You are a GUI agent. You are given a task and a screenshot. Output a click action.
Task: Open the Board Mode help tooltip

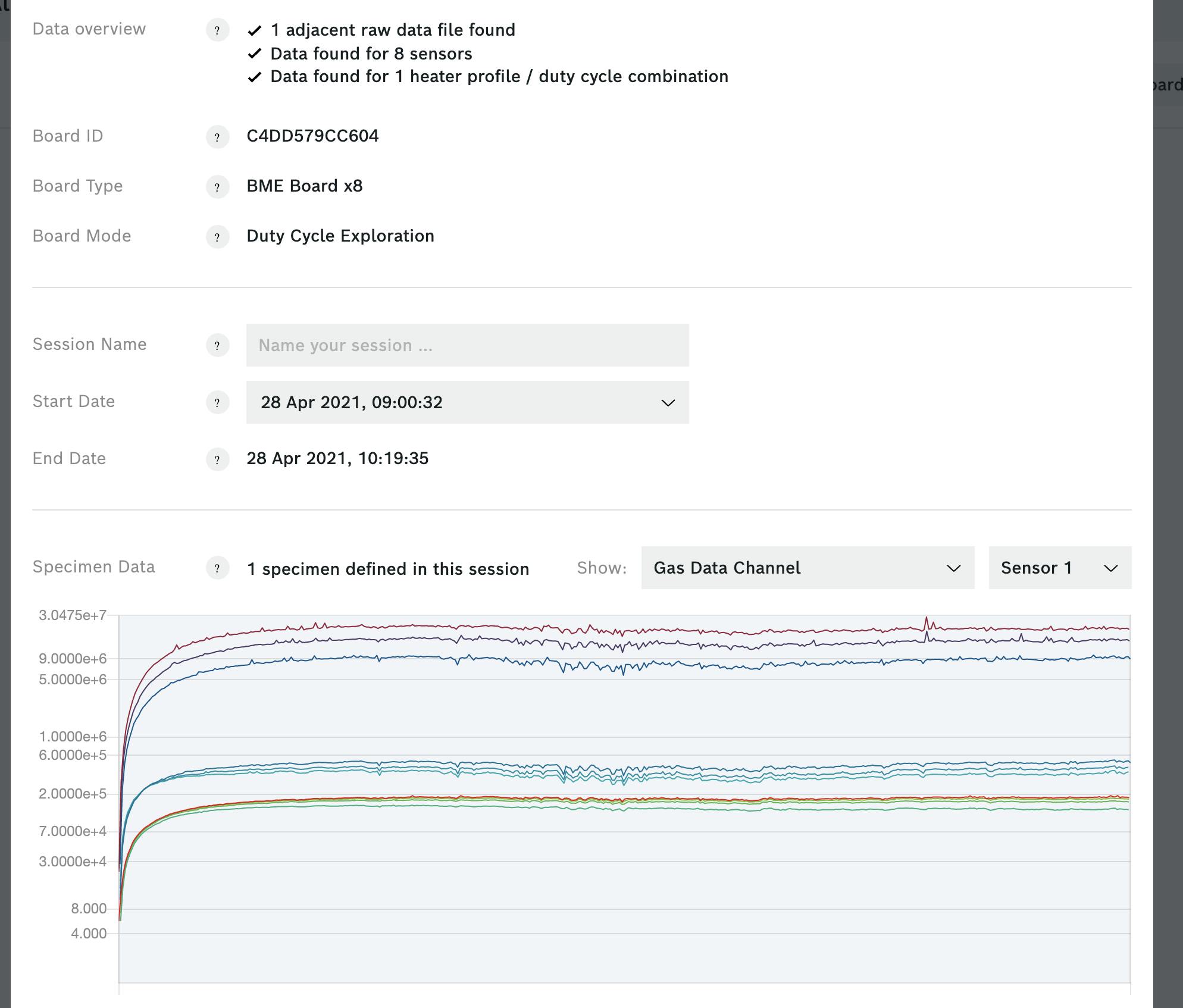(217, 237)
